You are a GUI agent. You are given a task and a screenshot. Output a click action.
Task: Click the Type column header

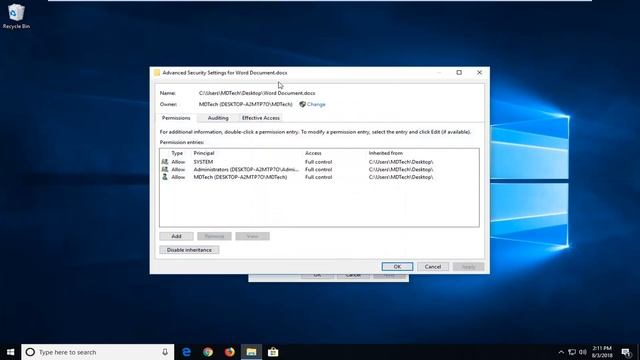[x=177, y=153]
